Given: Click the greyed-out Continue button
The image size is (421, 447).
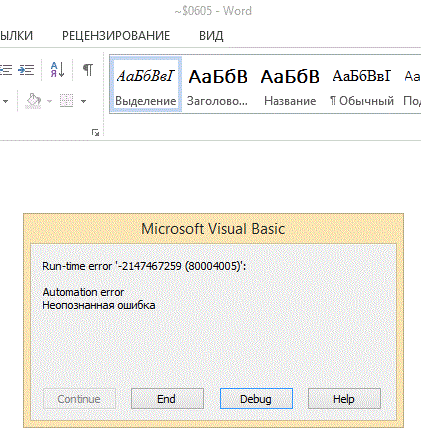Looking at the screenshot, I should (79, 399).
